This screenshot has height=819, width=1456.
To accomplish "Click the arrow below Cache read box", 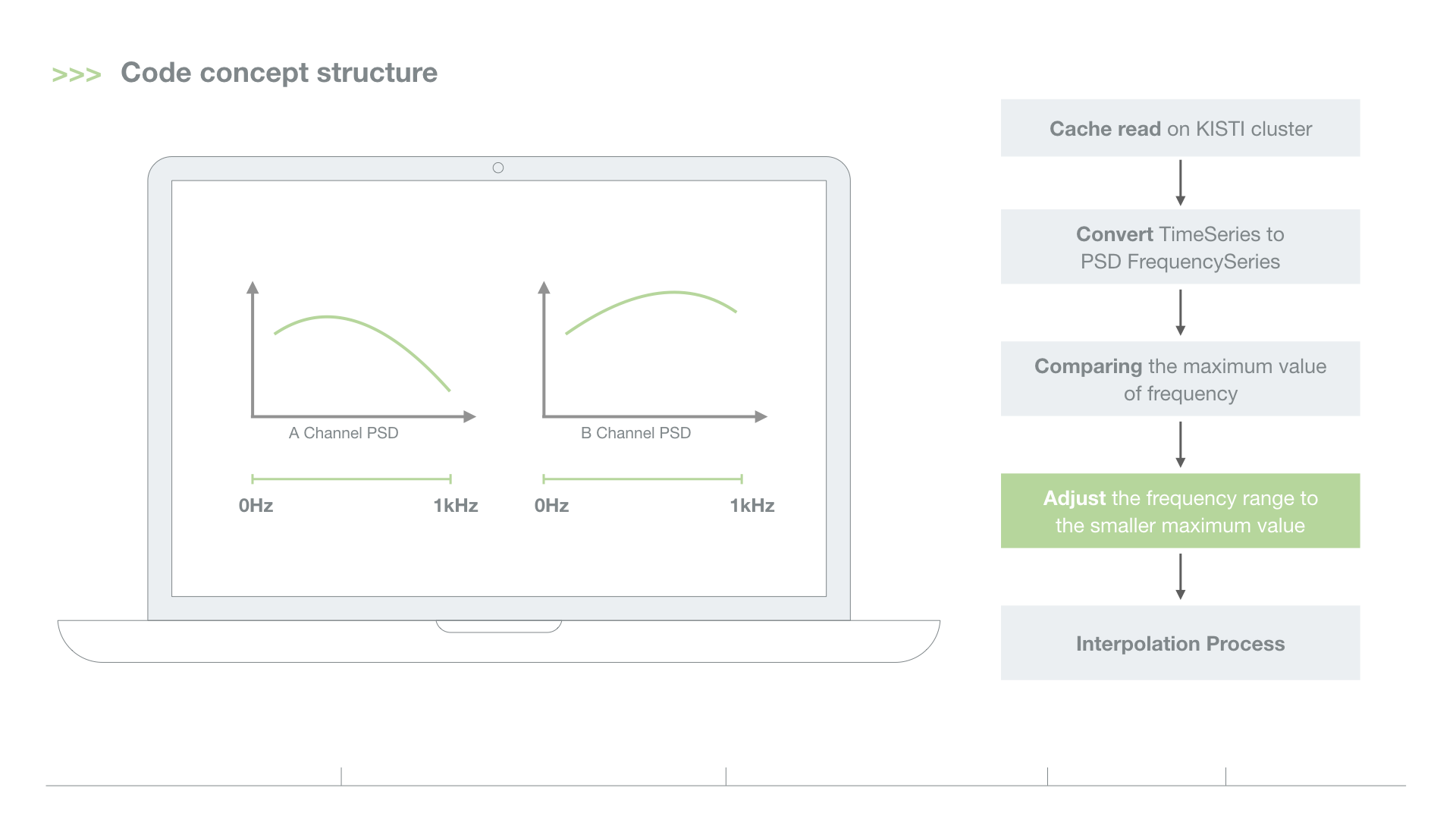I will [x=1180, y=183].
